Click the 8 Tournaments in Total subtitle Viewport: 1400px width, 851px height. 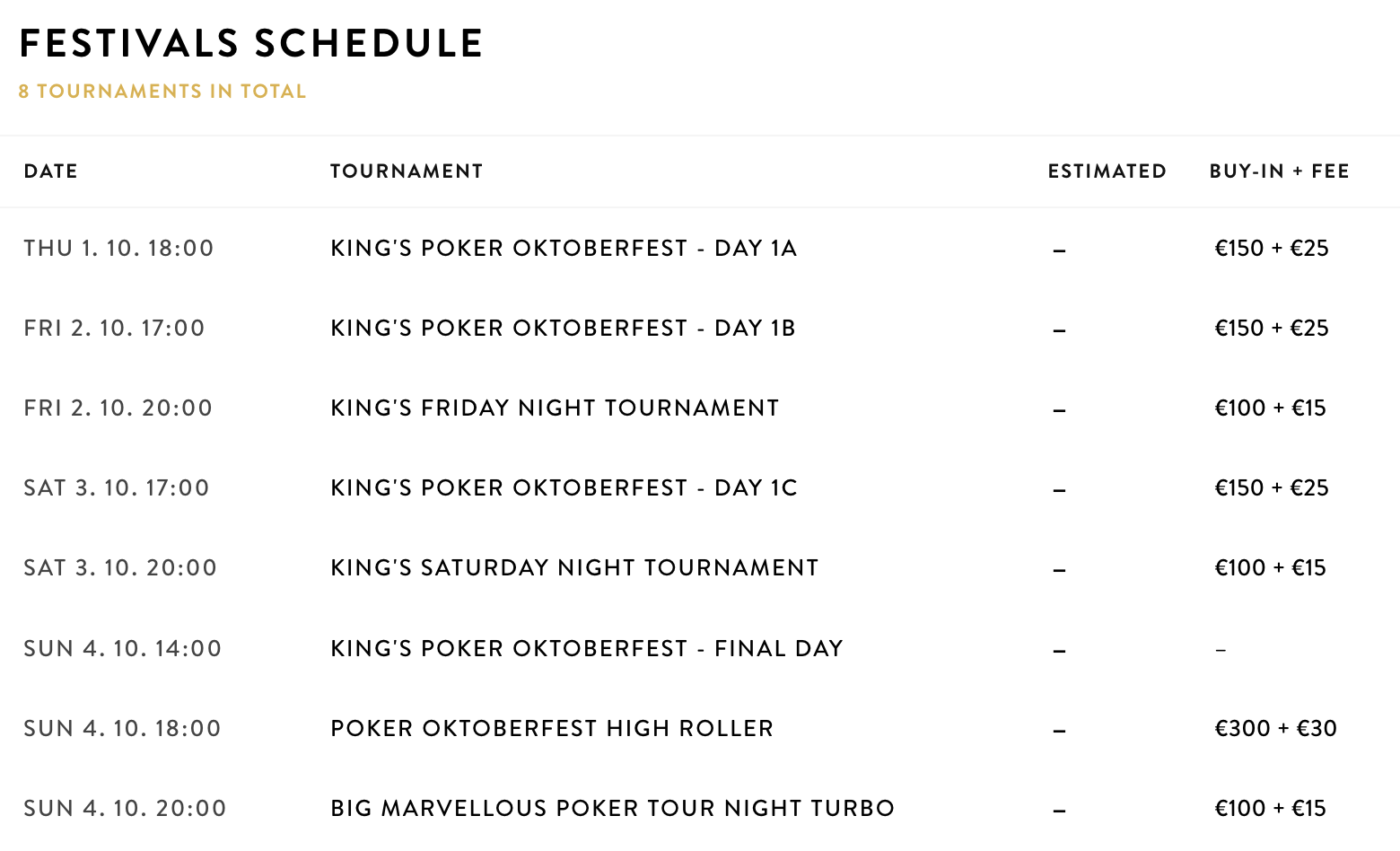[x=162, y=92]
